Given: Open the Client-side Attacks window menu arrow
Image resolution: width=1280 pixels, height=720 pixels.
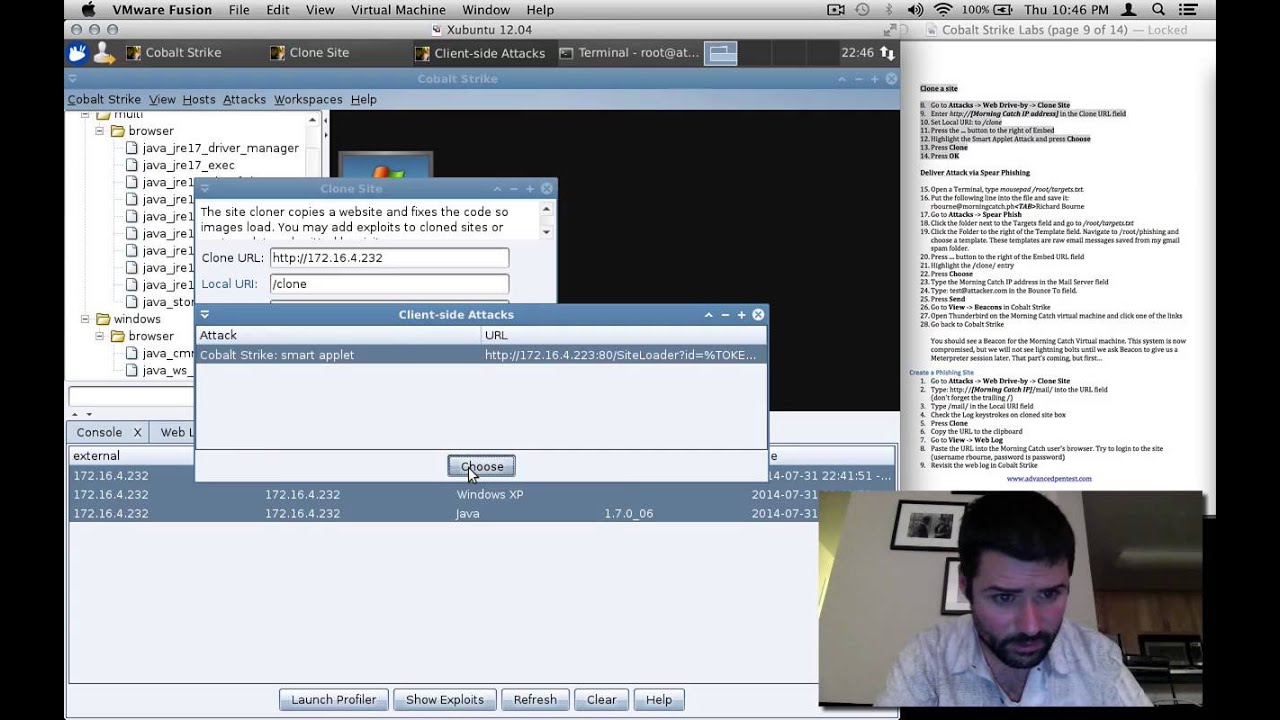Looking at the screenshot, I should coord(204,314).
